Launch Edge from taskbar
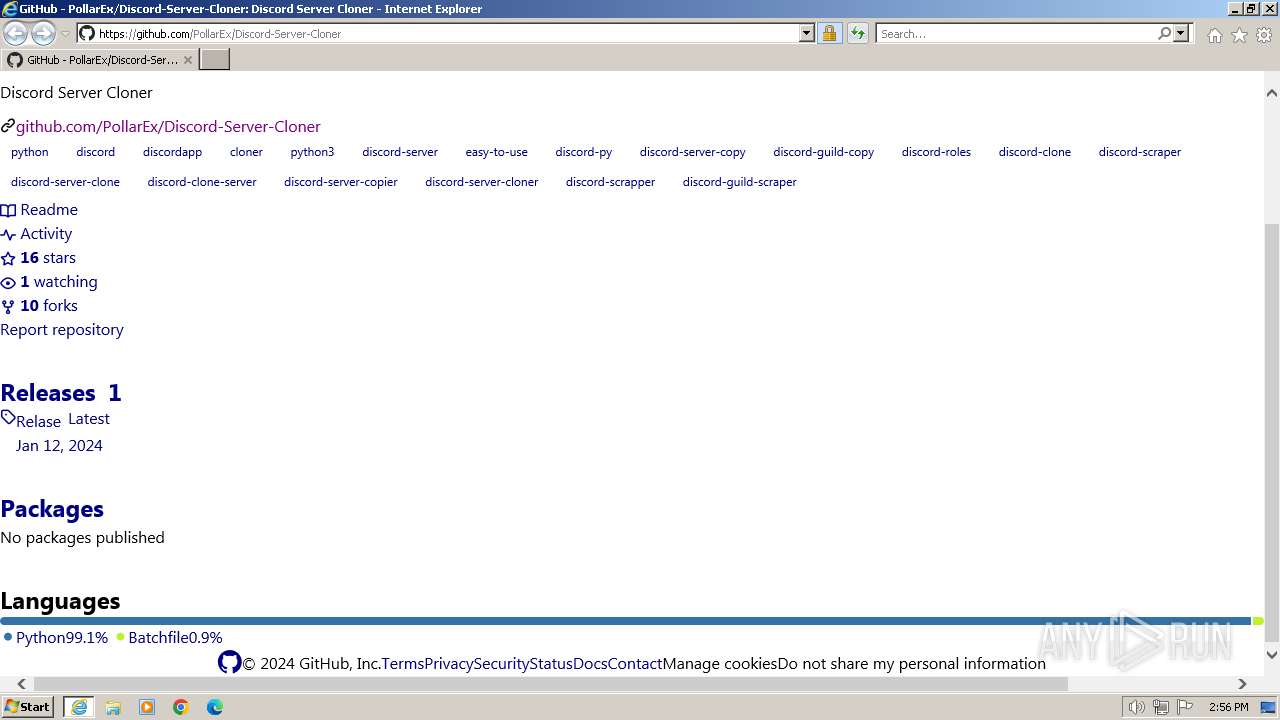 tap(215, 707)
